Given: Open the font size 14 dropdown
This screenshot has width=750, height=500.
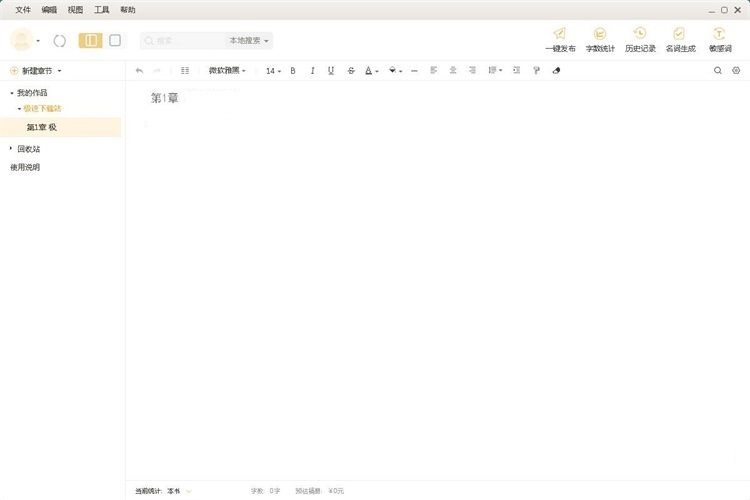Looking at the screenshot, I should point(273,71).
